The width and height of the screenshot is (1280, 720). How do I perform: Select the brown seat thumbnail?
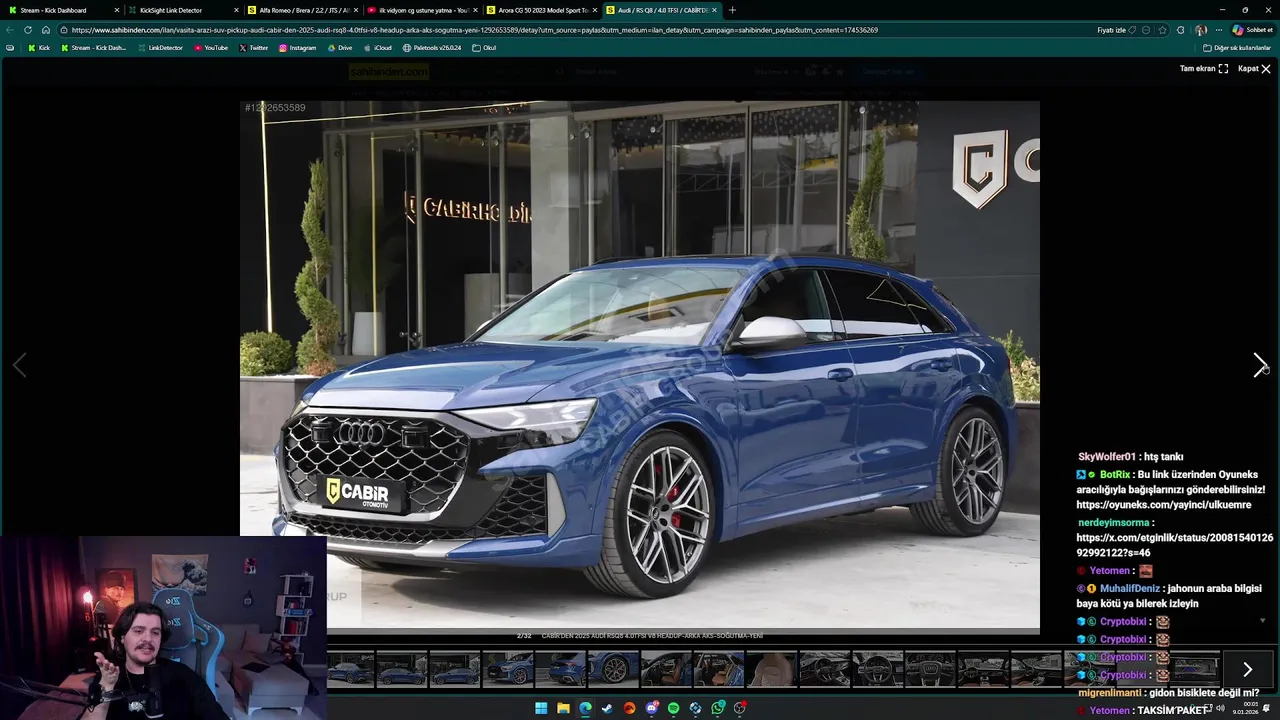[772, 669]
